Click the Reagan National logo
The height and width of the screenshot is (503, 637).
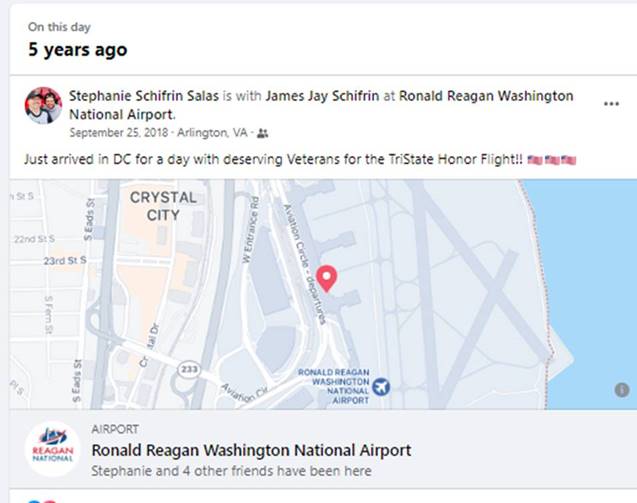click(x=52, y=450)
